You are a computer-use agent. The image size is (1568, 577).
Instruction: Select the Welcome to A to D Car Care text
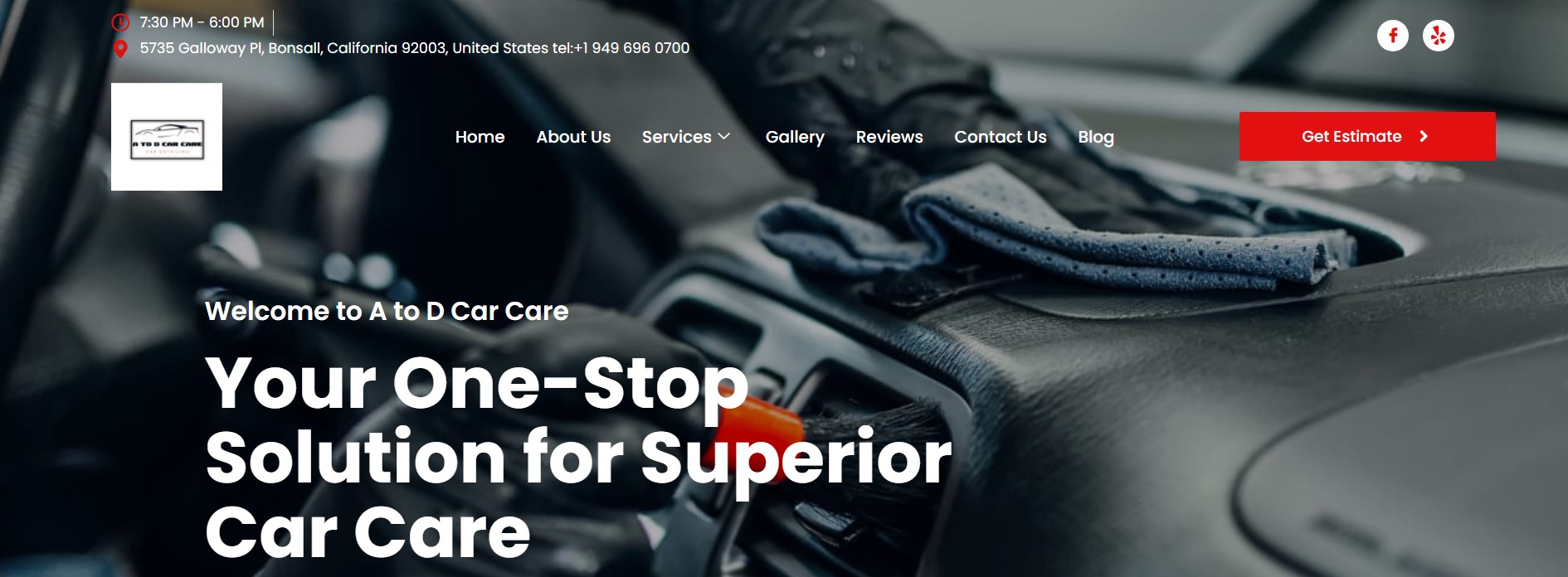[x=387, y=311]
